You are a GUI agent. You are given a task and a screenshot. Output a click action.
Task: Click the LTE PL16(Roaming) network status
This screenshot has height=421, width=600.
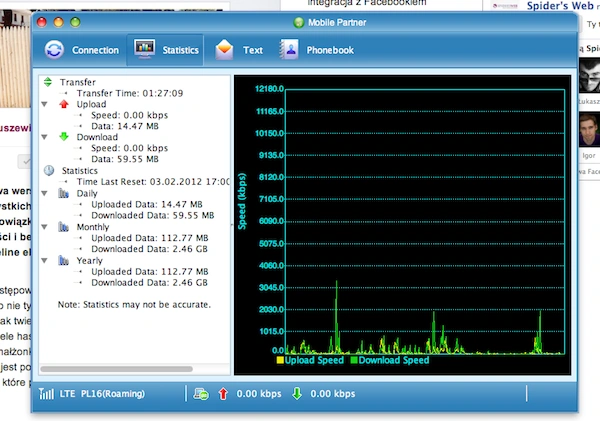coord(102,394)
